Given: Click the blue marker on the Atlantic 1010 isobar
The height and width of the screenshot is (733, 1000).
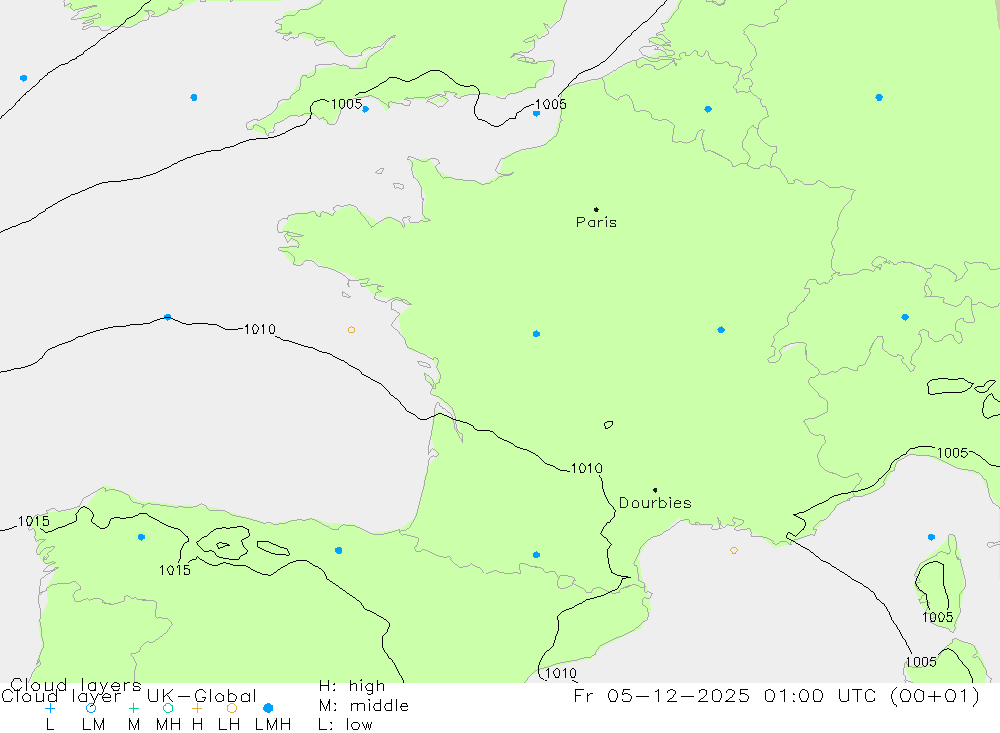Looking at the screenshot, I should [168, 317].
